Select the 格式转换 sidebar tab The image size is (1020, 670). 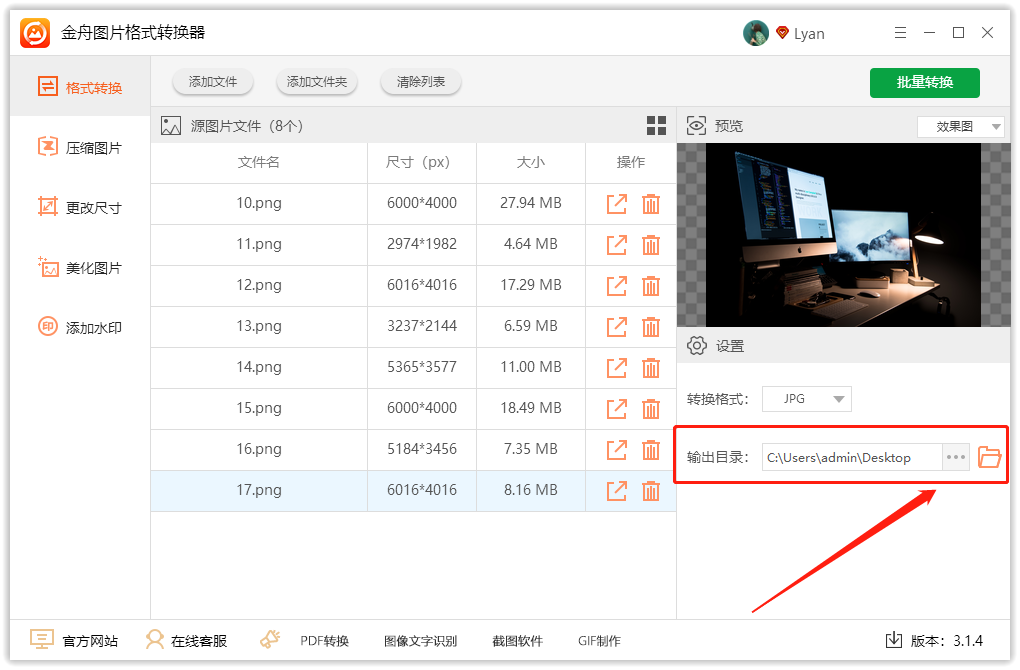click(80, 87)
